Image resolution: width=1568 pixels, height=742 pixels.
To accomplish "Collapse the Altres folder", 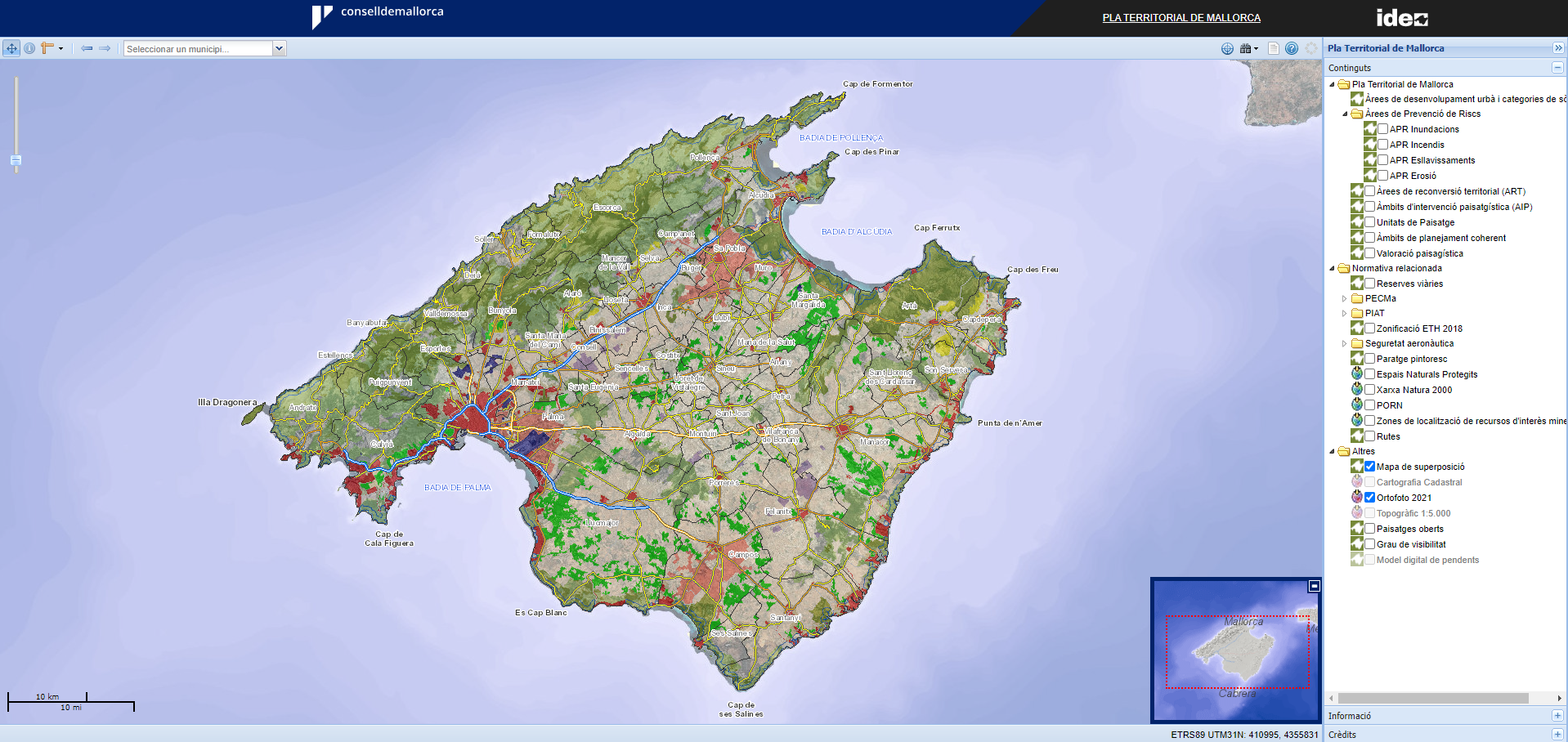I will click(1332, 451).
